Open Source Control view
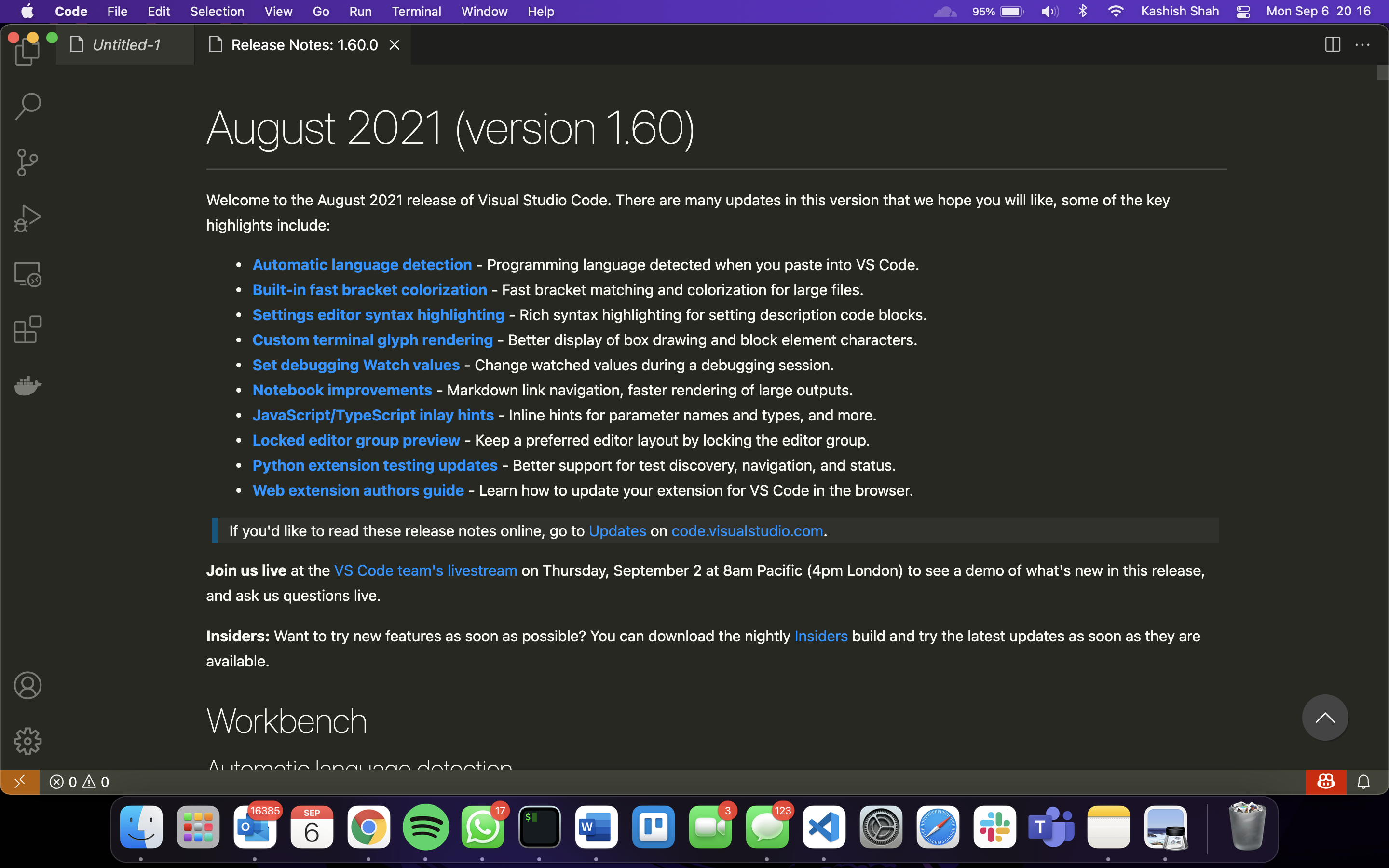The image size is (1389, 868). 27,163
